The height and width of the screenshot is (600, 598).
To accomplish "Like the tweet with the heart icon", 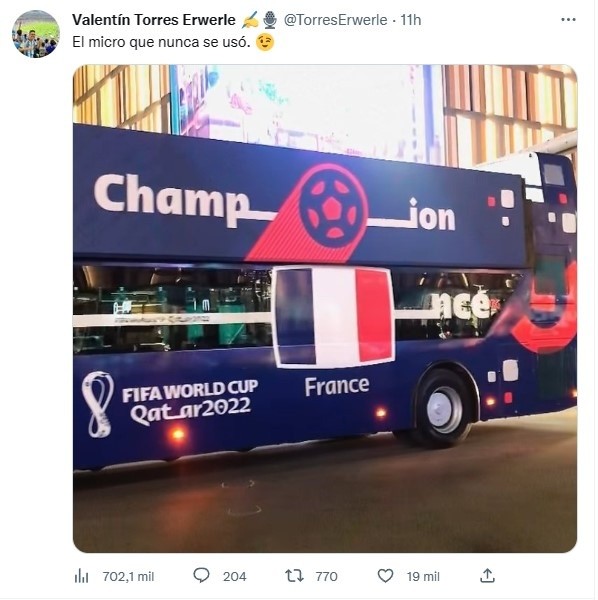I will (x=385, y=576).
